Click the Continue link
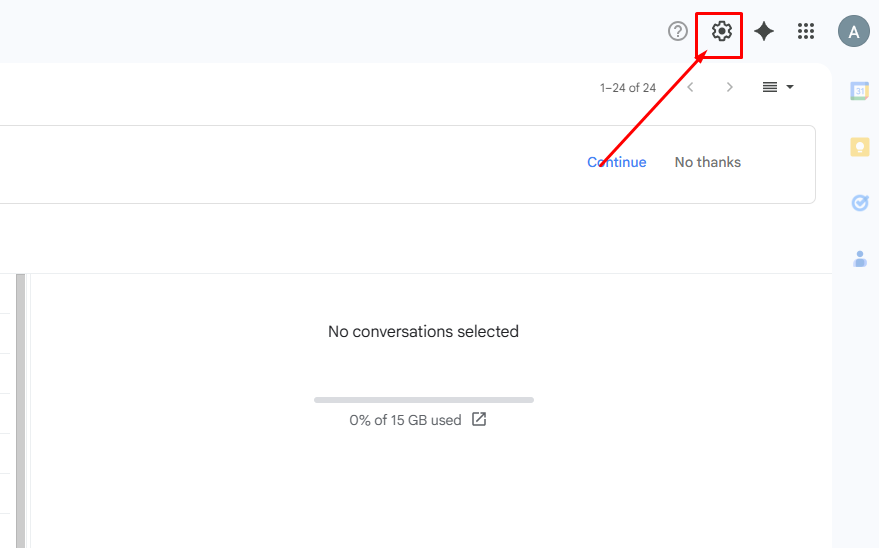Screen dimensions: 879x548 pos(617,162)
